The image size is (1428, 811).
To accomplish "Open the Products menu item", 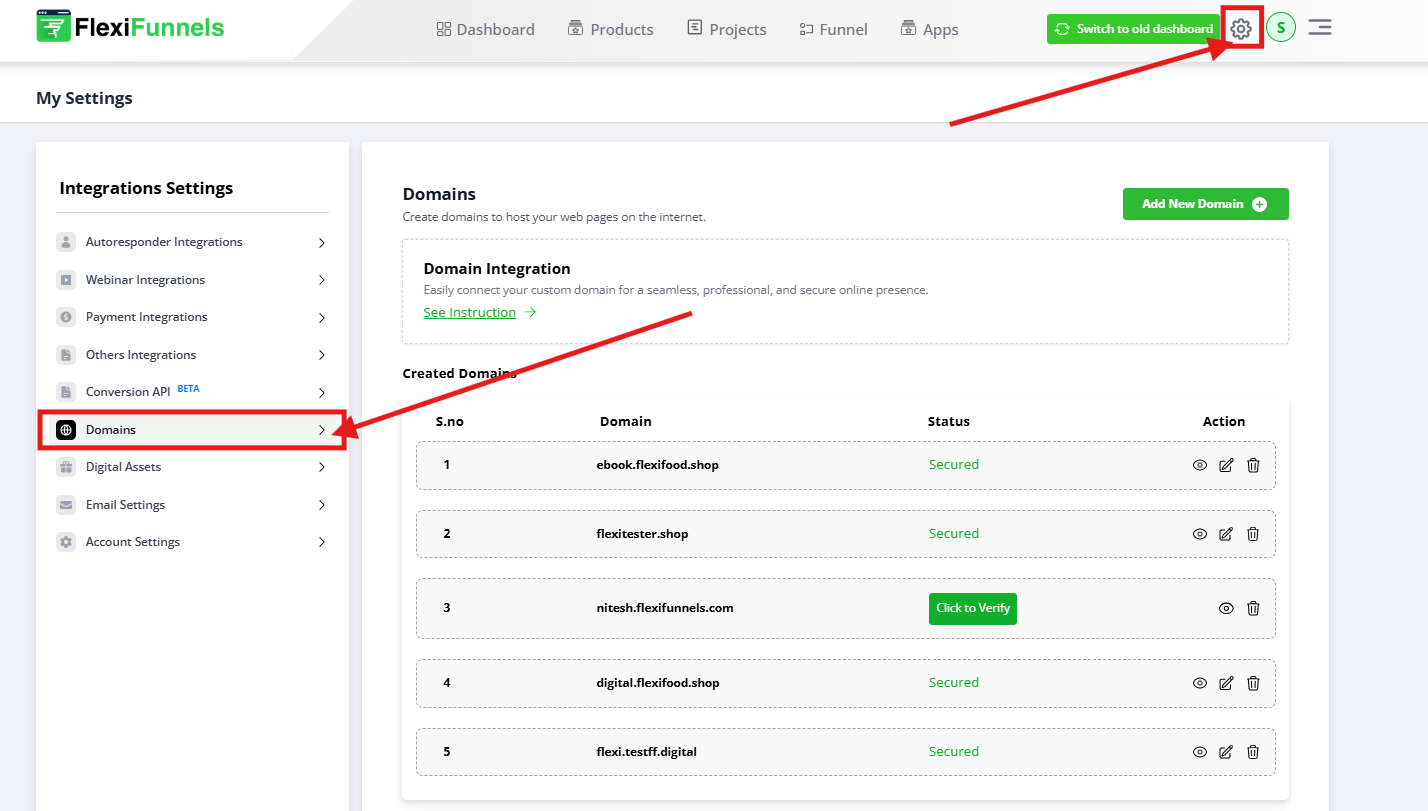I will pos(610,29).
